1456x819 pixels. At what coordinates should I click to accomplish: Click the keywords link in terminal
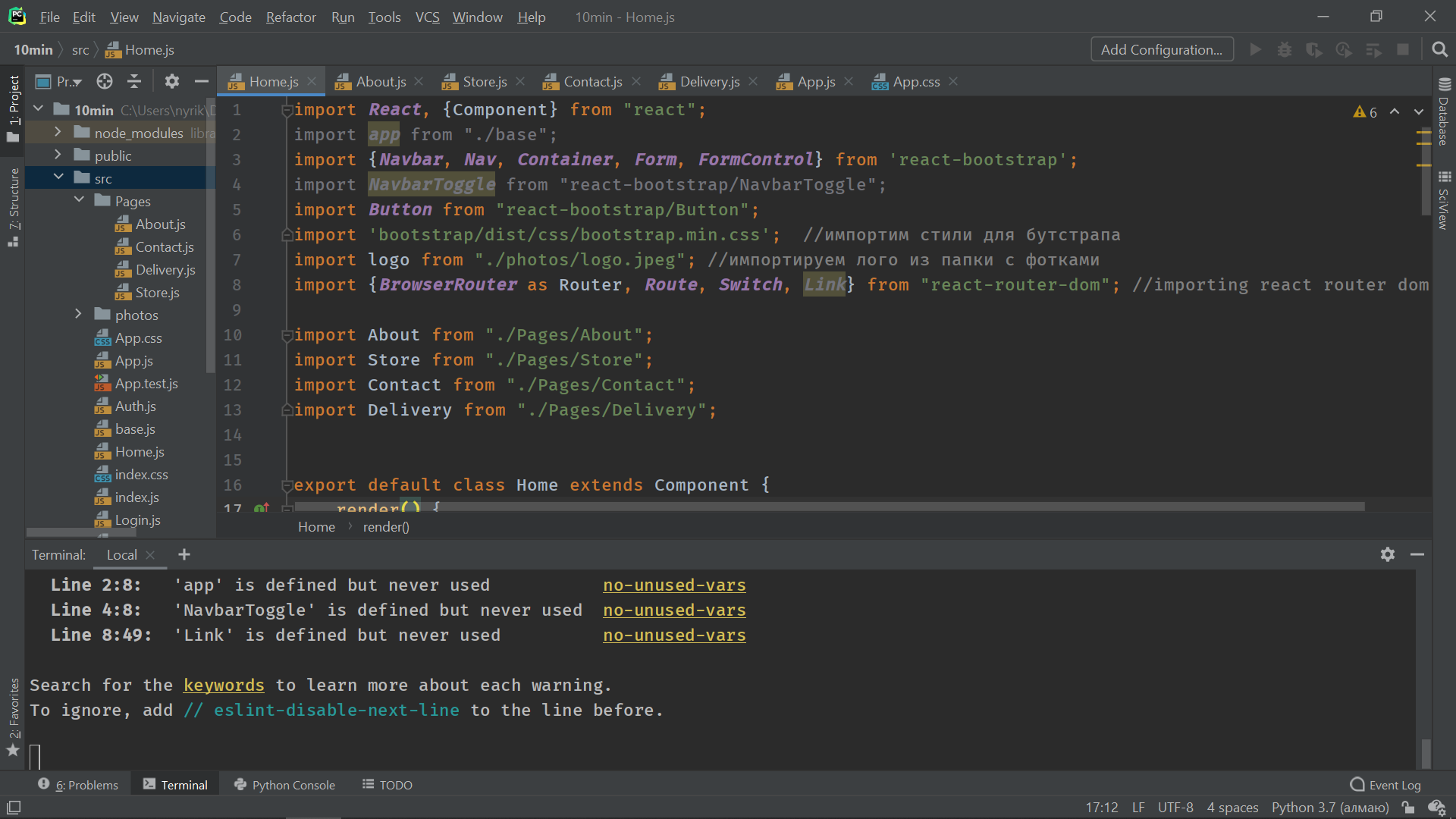coord(224,685)
